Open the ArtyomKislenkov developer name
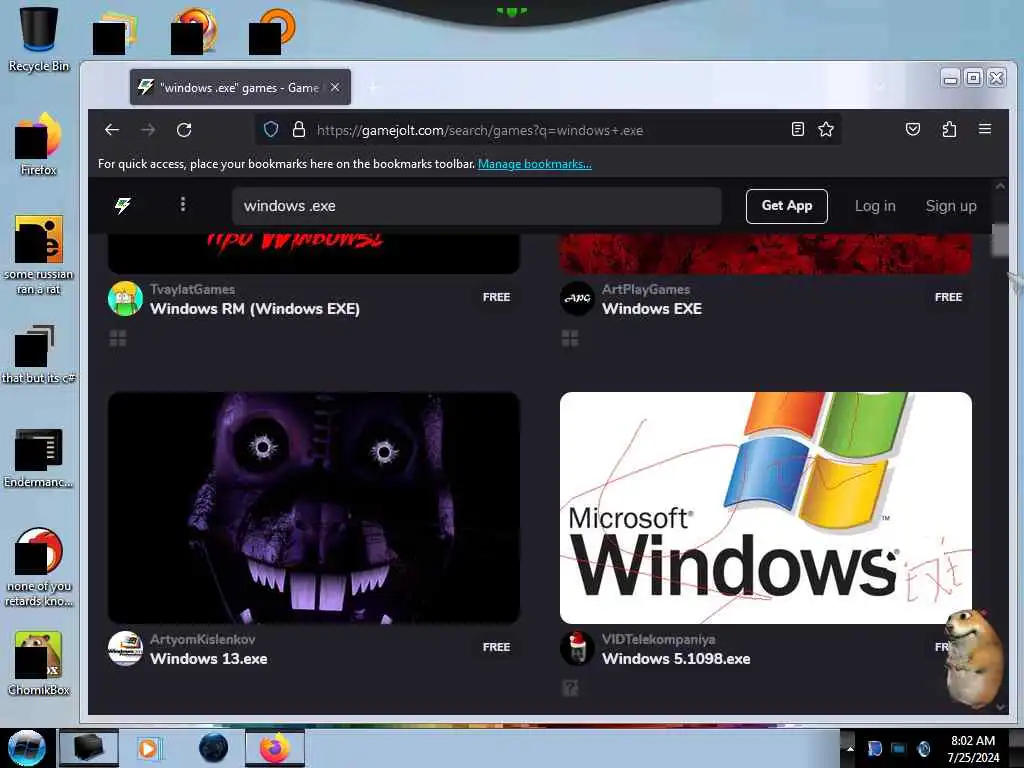Screen dimensions: 1024x768 pyautogui.click(x=202, y=639)
